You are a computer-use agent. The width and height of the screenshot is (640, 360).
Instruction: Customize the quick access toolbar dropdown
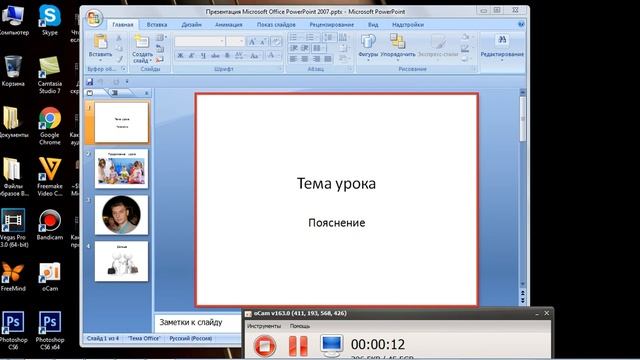[127, 82]
